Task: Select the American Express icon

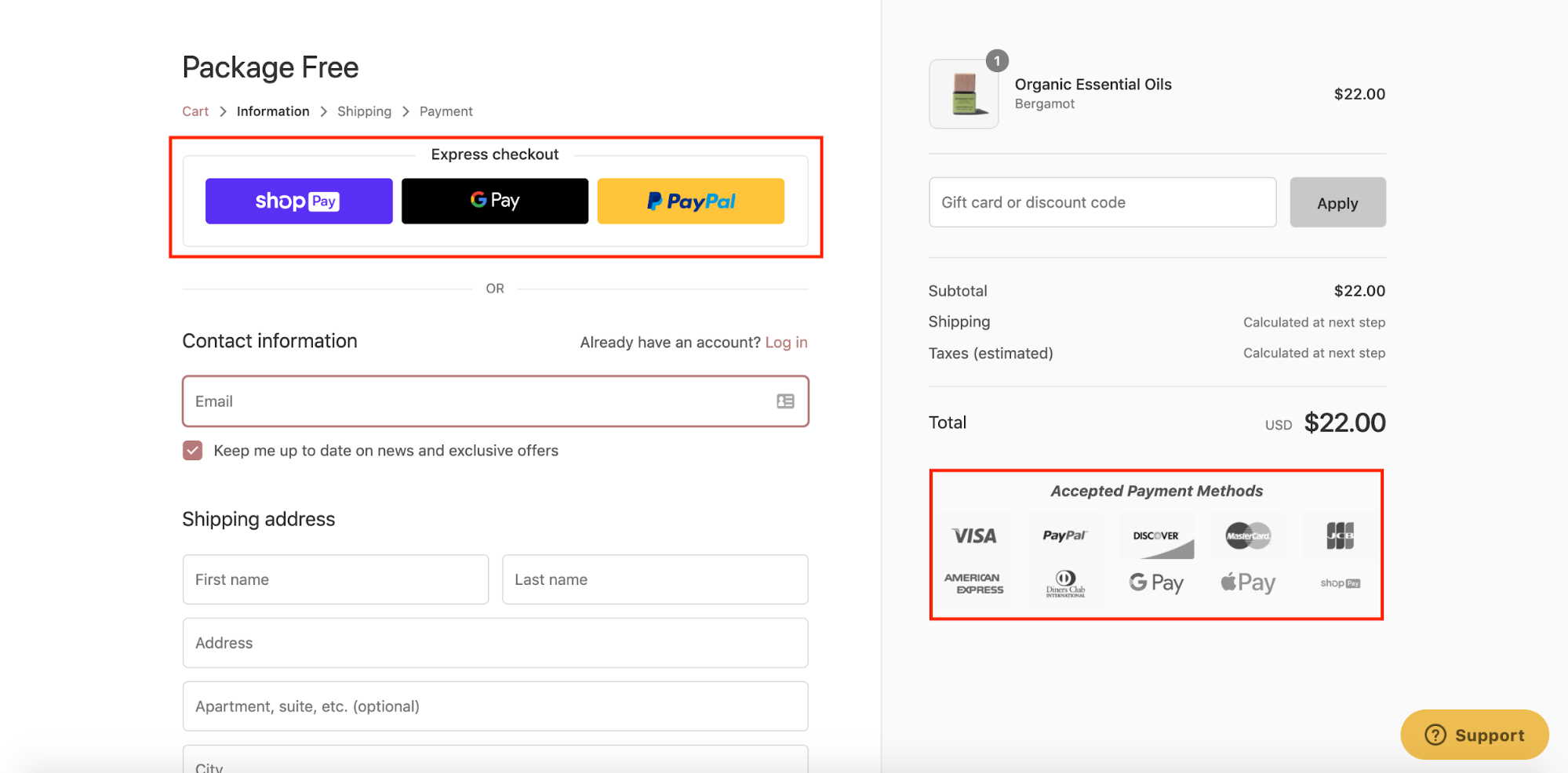Action: (x=973, y=582)
